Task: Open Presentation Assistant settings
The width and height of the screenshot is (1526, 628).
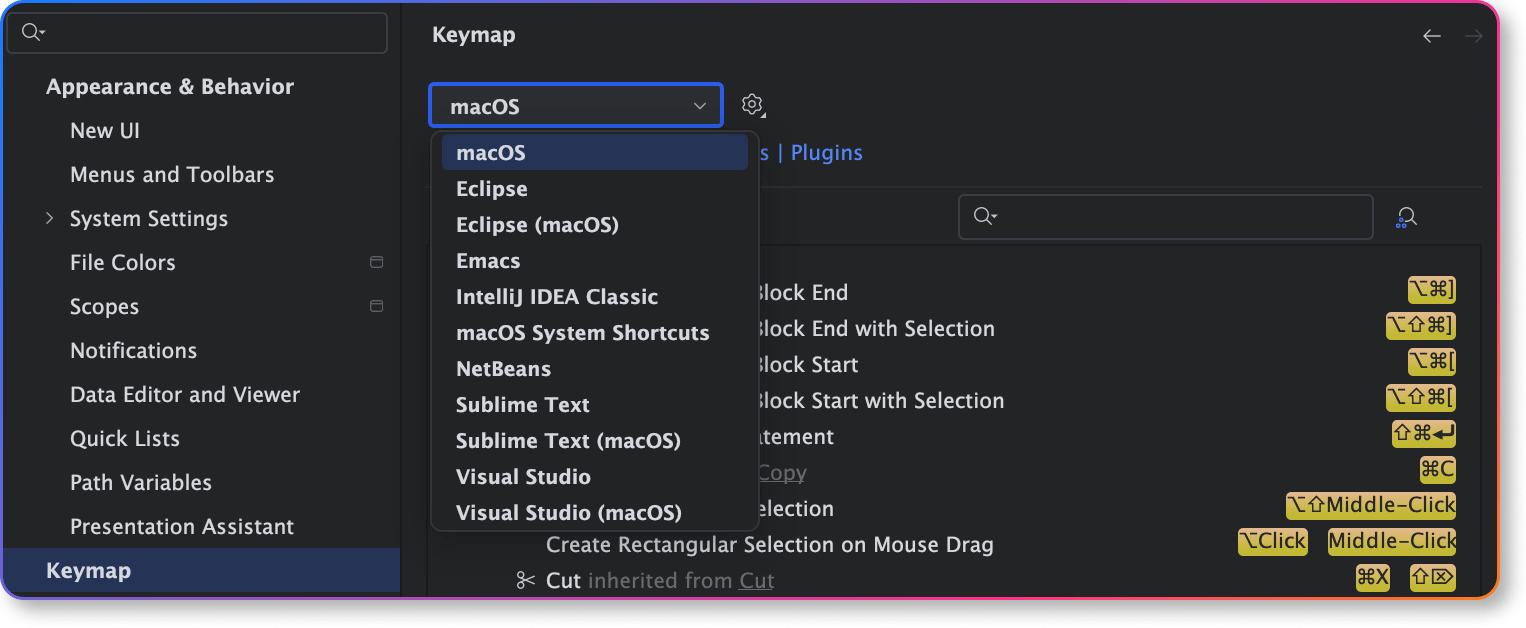Action: [x=182, y=527]
